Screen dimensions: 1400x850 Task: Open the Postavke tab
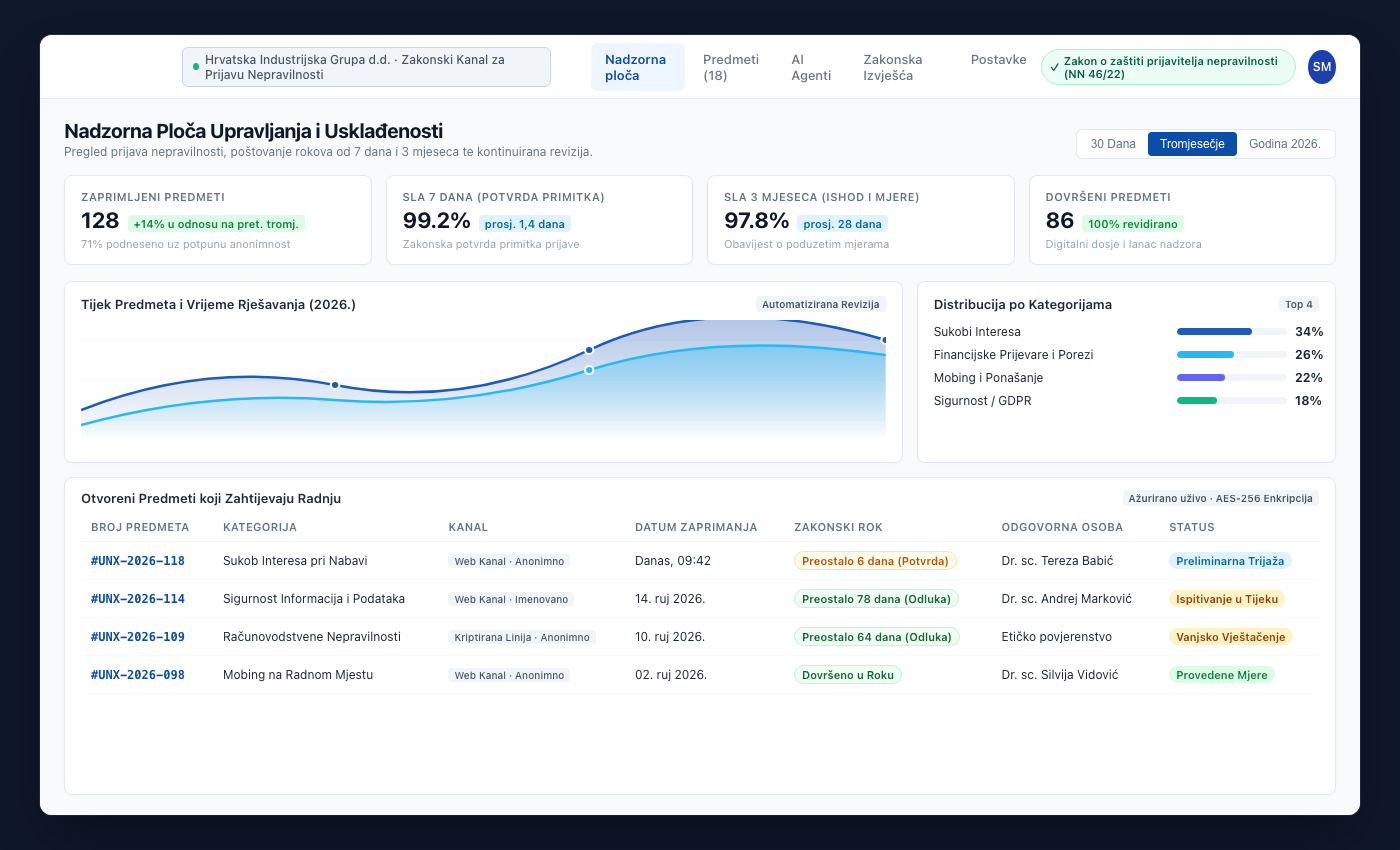pyautogui.click(x=998, y=60)
